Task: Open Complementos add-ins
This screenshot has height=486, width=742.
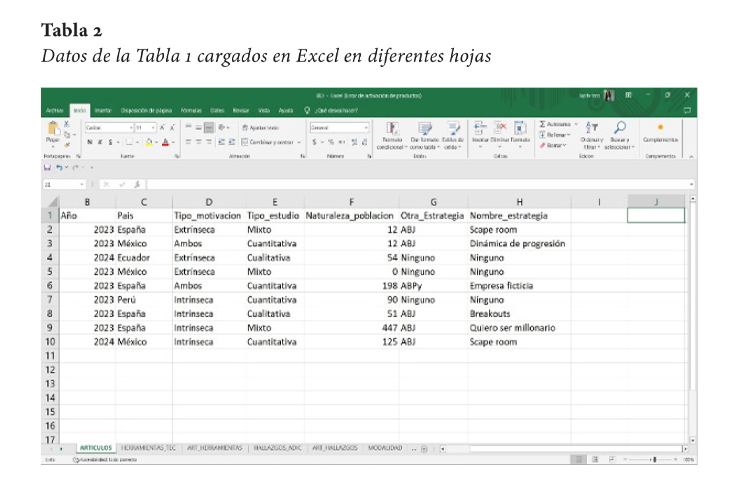Action: coord(660,133)
